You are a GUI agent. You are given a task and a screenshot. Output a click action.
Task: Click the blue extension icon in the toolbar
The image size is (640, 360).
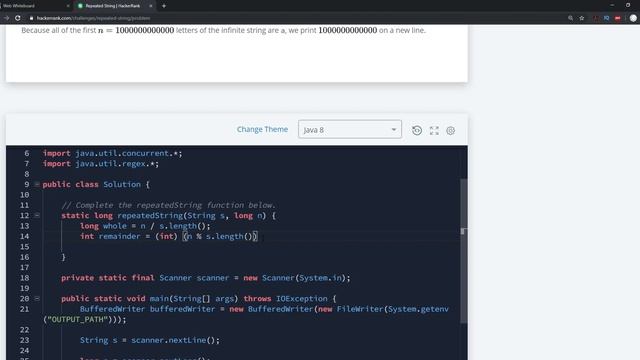[607, 18]
